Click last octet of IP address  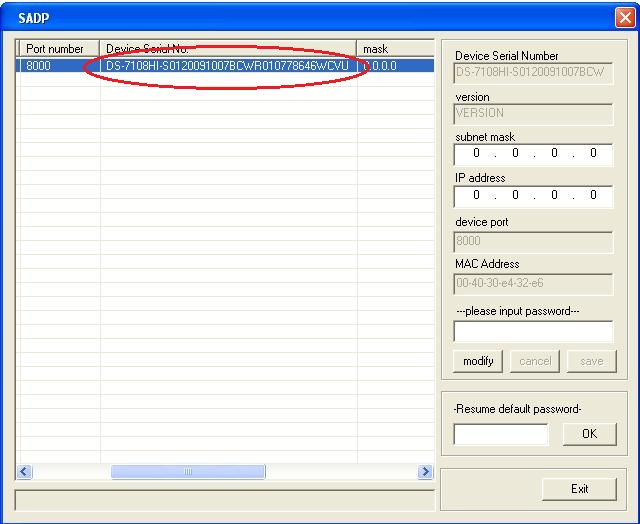tap(593, 195)
